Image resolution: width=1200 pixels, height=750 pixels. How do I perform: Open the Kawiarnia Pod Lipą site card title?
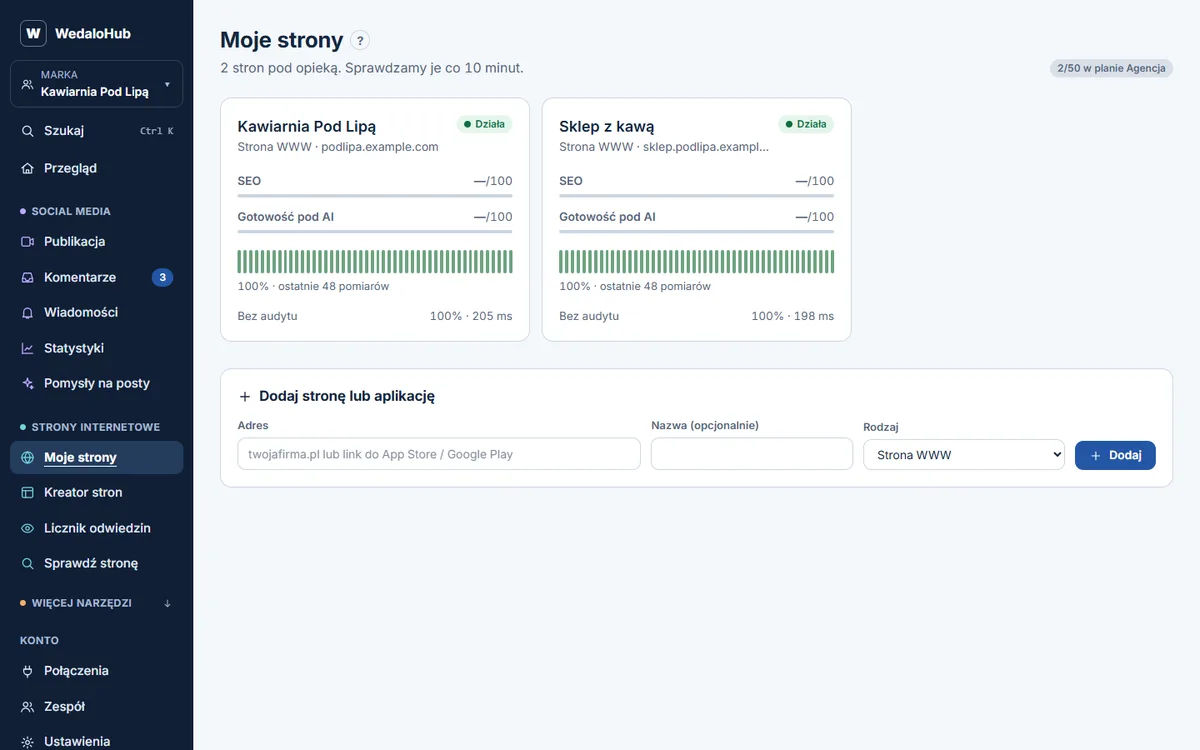[x=307, y=127]
